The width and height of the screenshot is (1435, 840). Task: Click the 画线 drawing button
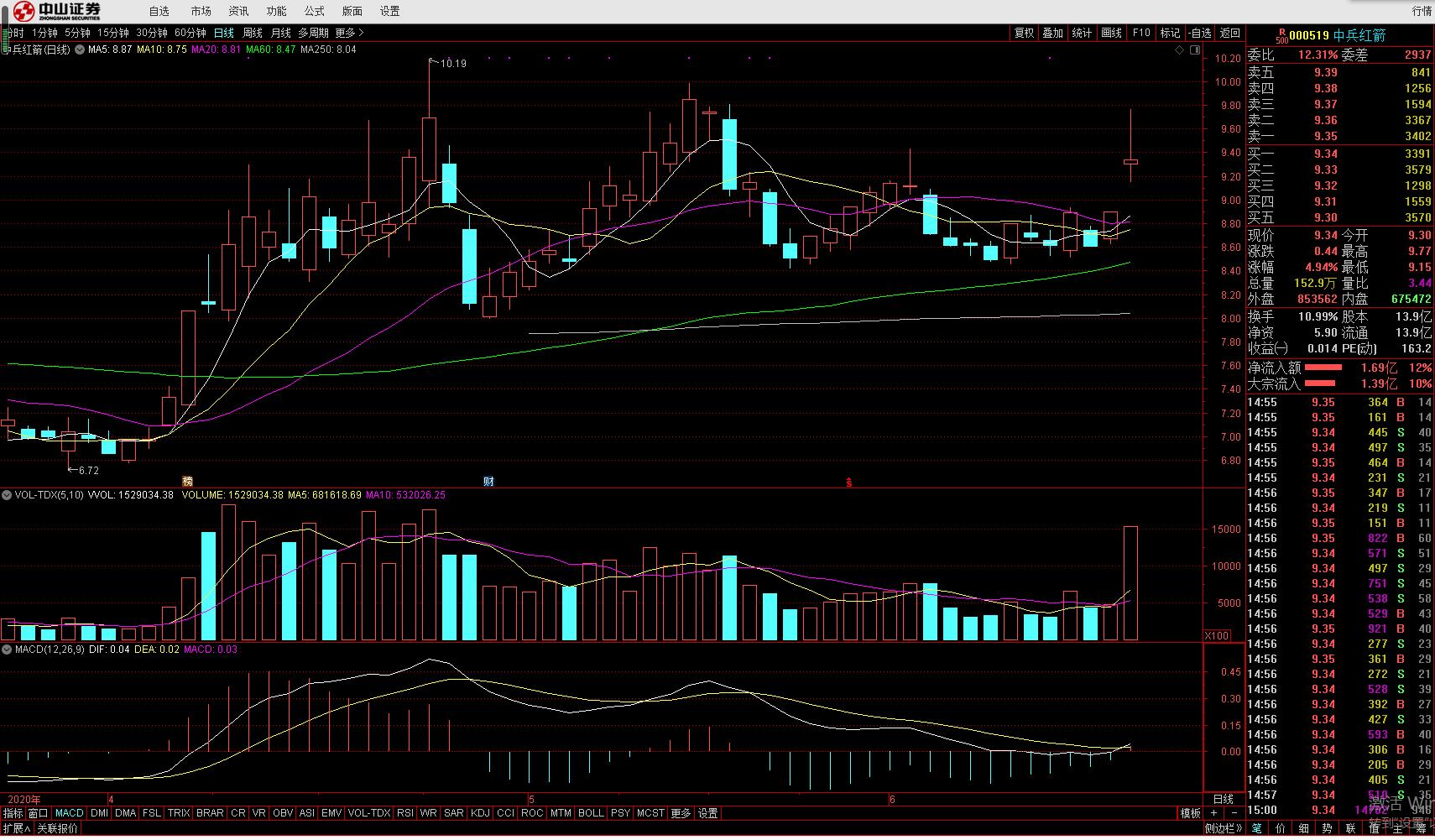point(1111,33)
